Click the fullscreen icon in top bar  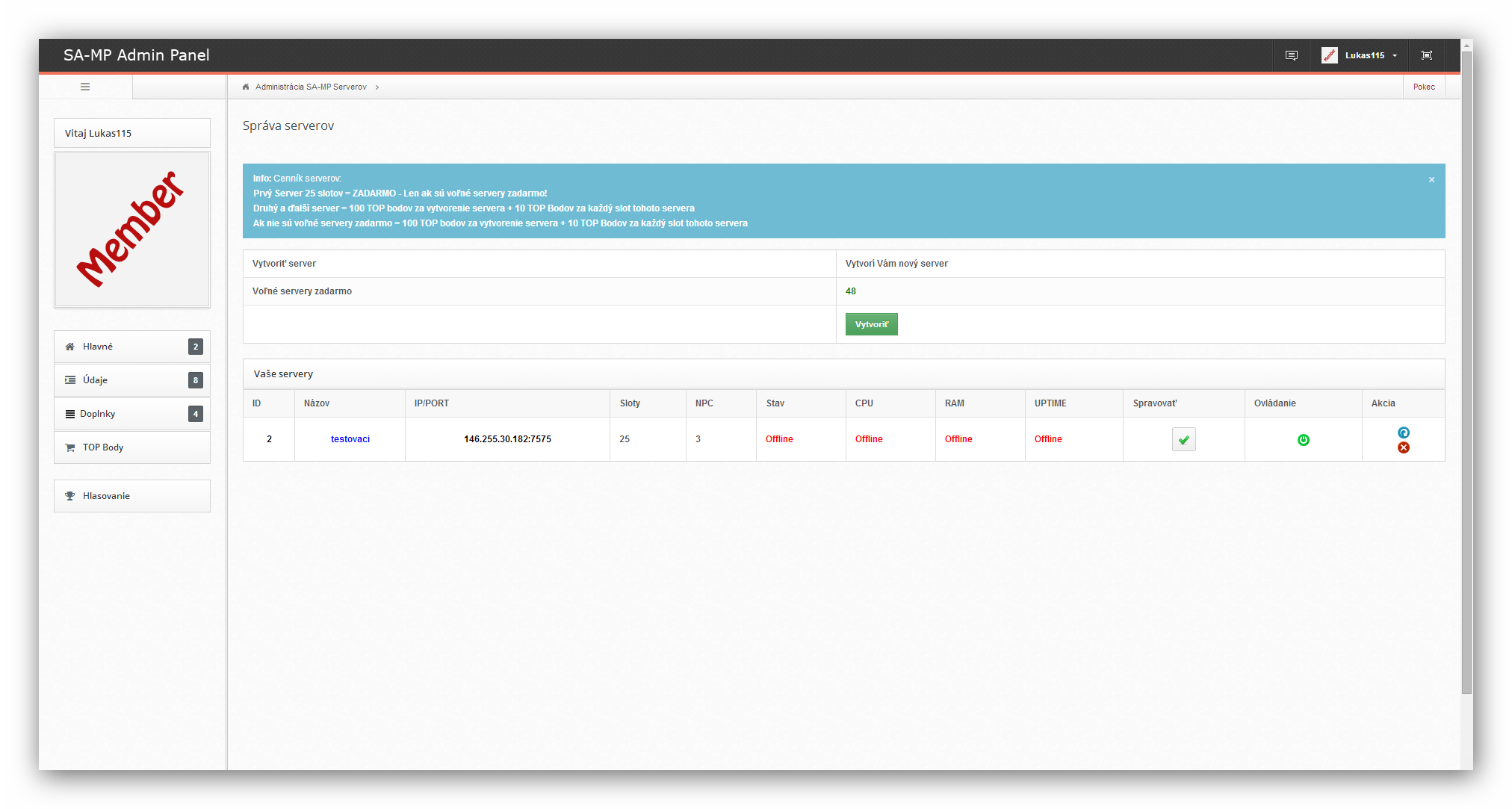point(1426,55)
